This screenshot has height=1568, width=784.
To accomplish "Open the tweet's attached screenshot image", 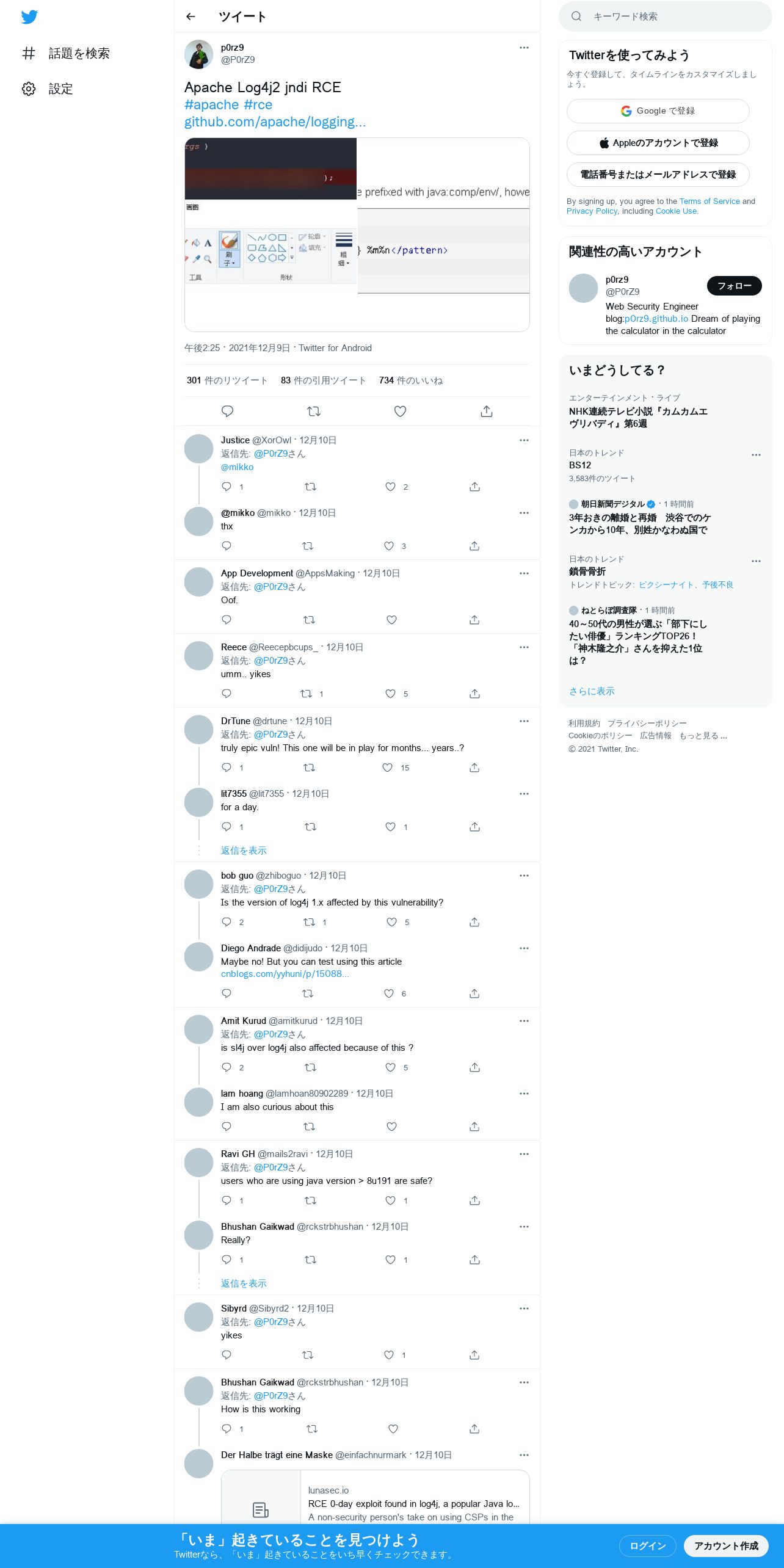I will click(357, 234).
